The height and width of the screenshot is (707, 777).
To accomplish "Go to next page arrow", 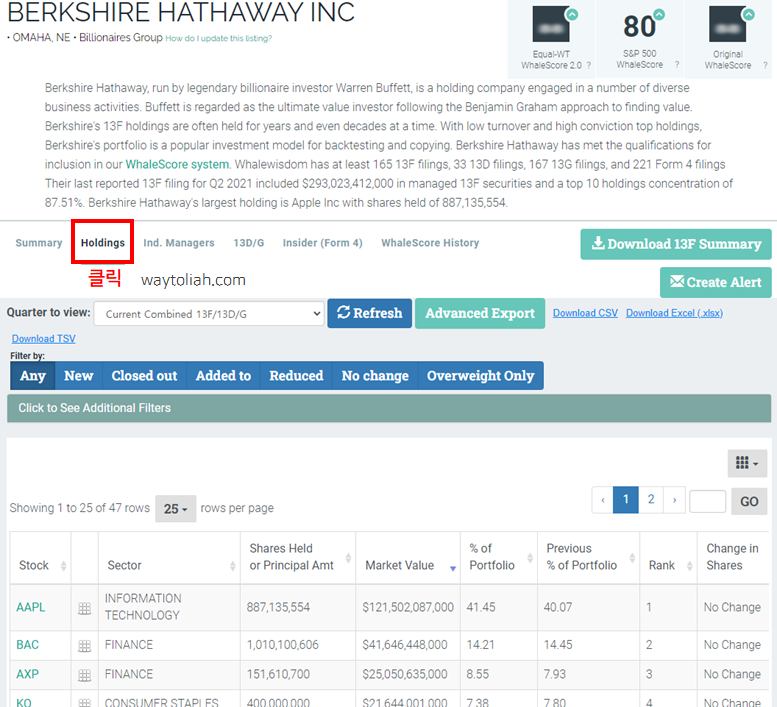I will coord(674,500).
